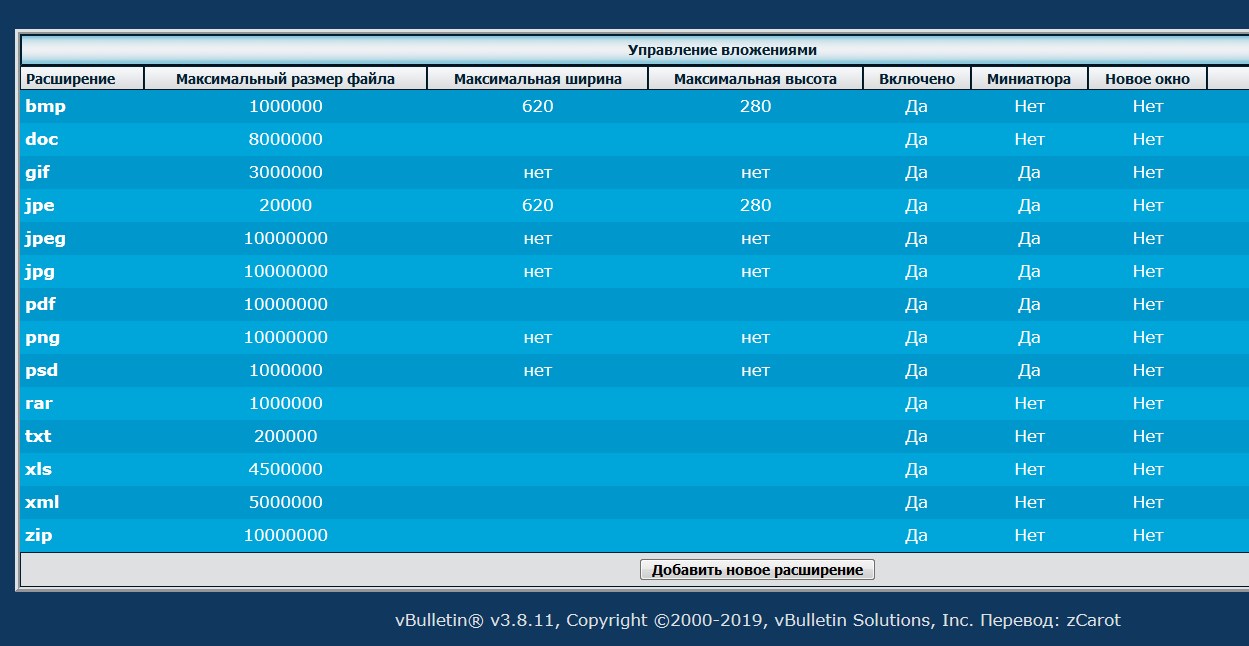The height and width of the screenshot is (646, 1249).
Task: Click the xls extension name
Action: pyautogui.click(x=38, y=469)
